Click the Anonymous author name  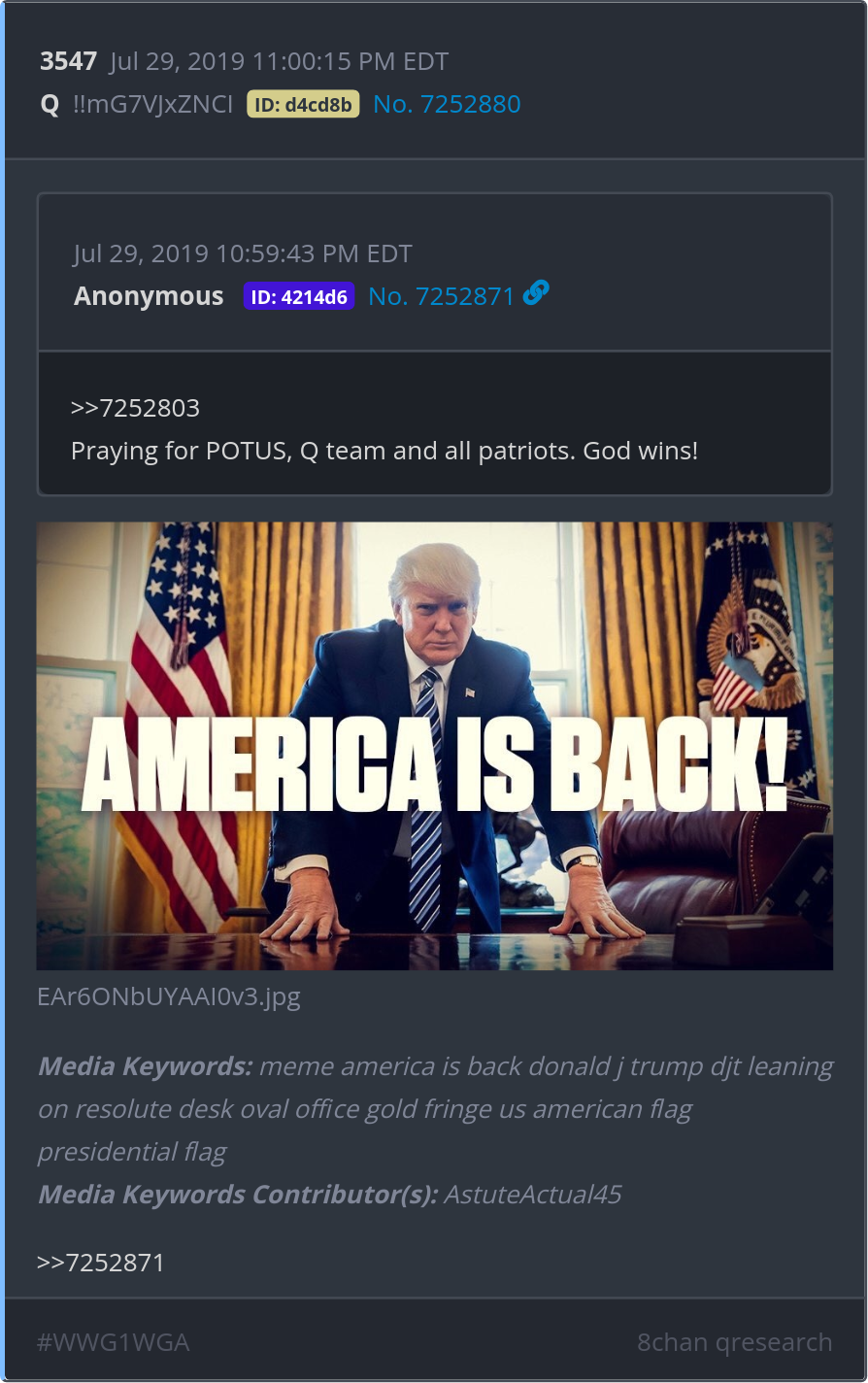pyautogui.click(x=149, y=296)
